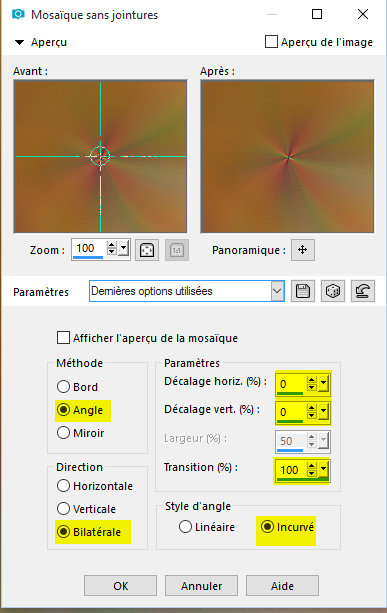The width and height of the screenshot is (387, 613).
Task: Choose the Linéaire angle style option
Action: tap(185, 527)
